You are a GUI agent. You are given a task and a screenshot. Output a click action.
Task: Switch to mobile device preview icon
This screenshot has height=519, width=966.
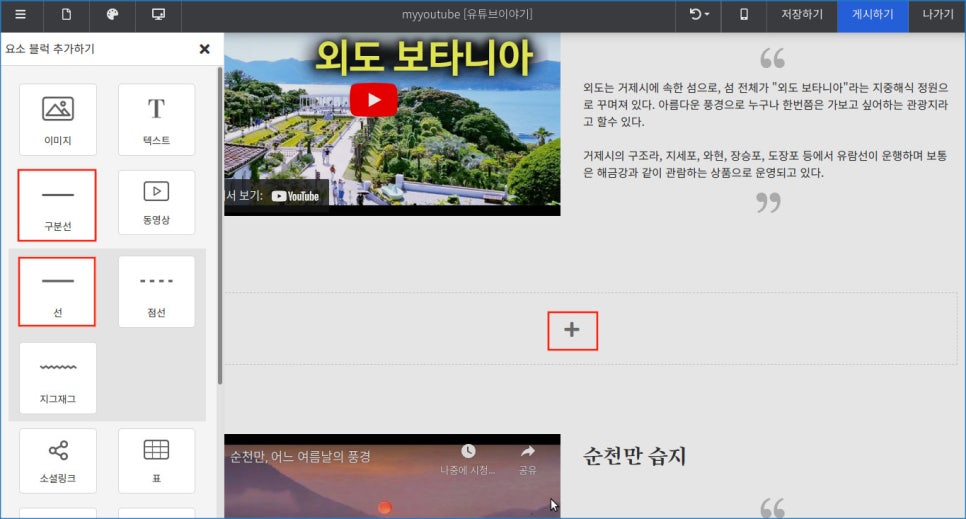click(x=744, y=14)
